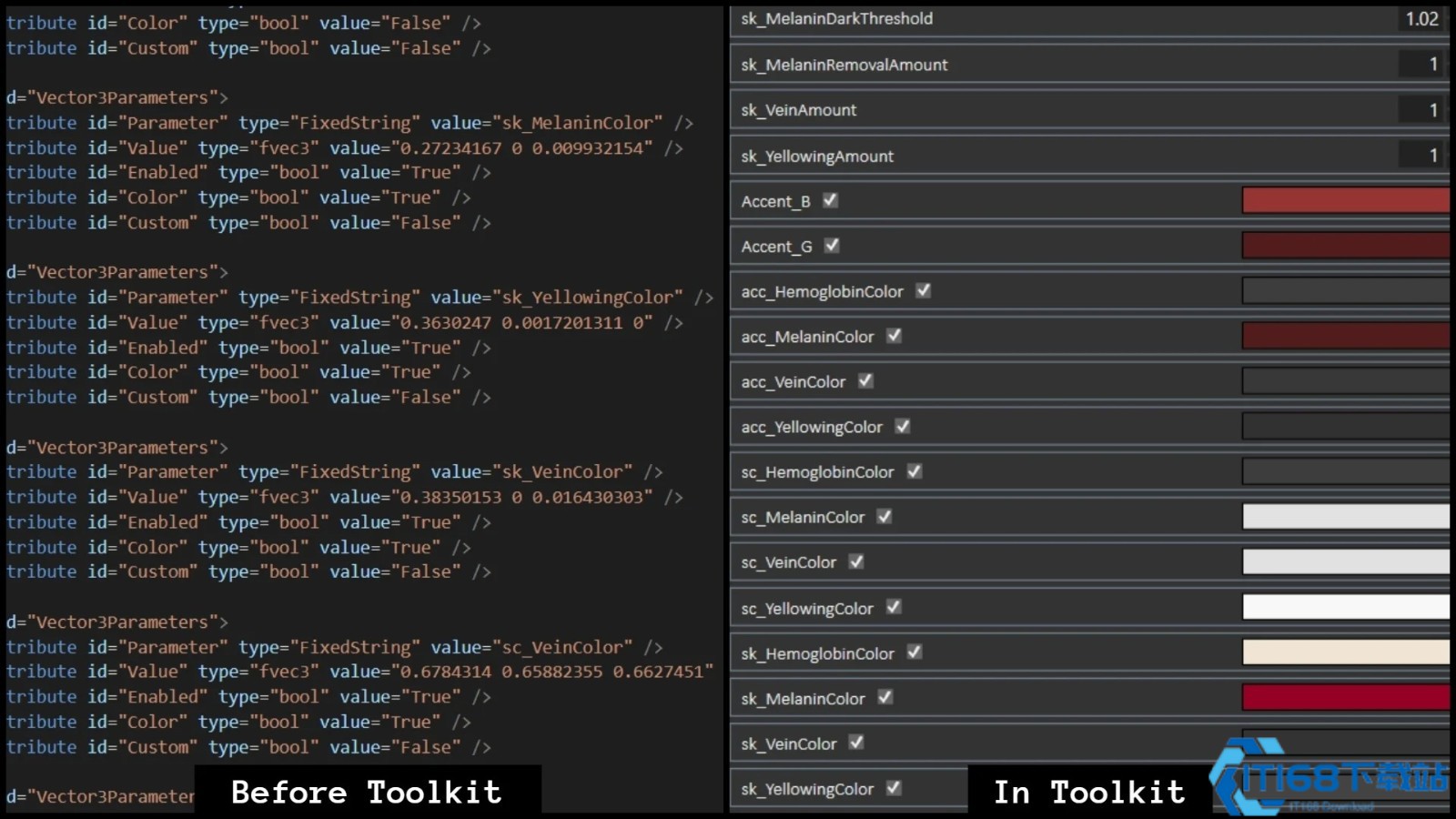The height and width of the screenshot is (819, 1456).
Task: Click the value 0.27234167 0 0.009932154
Action: (x=521, y=148)
